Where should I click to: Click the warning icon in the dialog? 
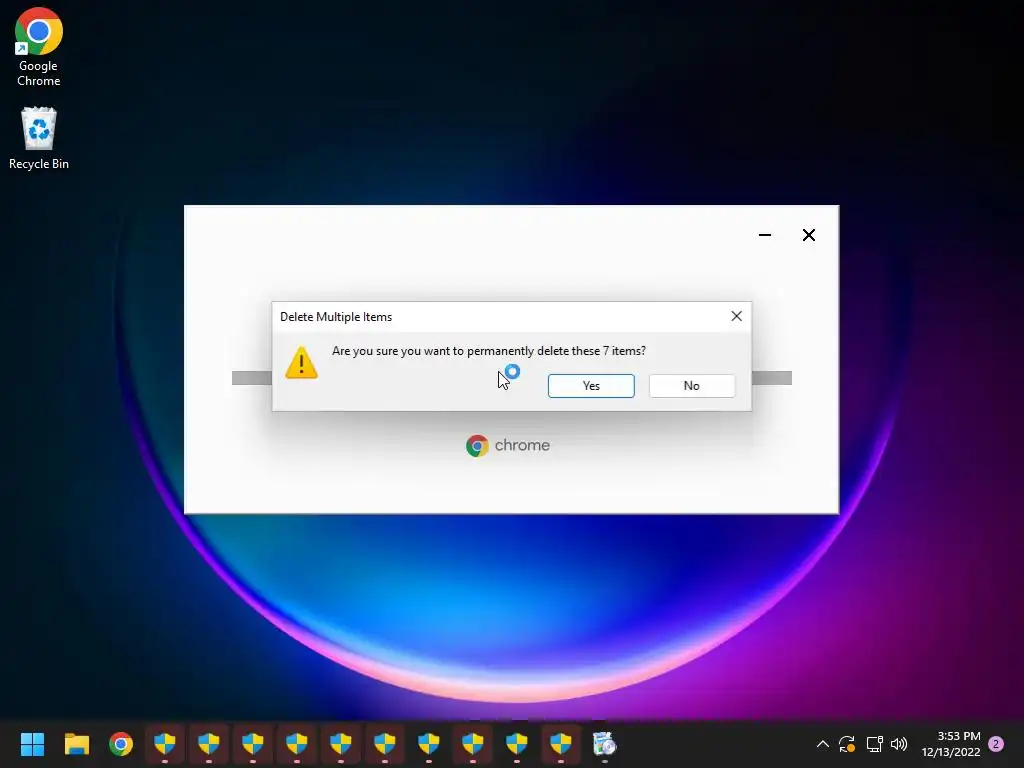coord(301,362)
